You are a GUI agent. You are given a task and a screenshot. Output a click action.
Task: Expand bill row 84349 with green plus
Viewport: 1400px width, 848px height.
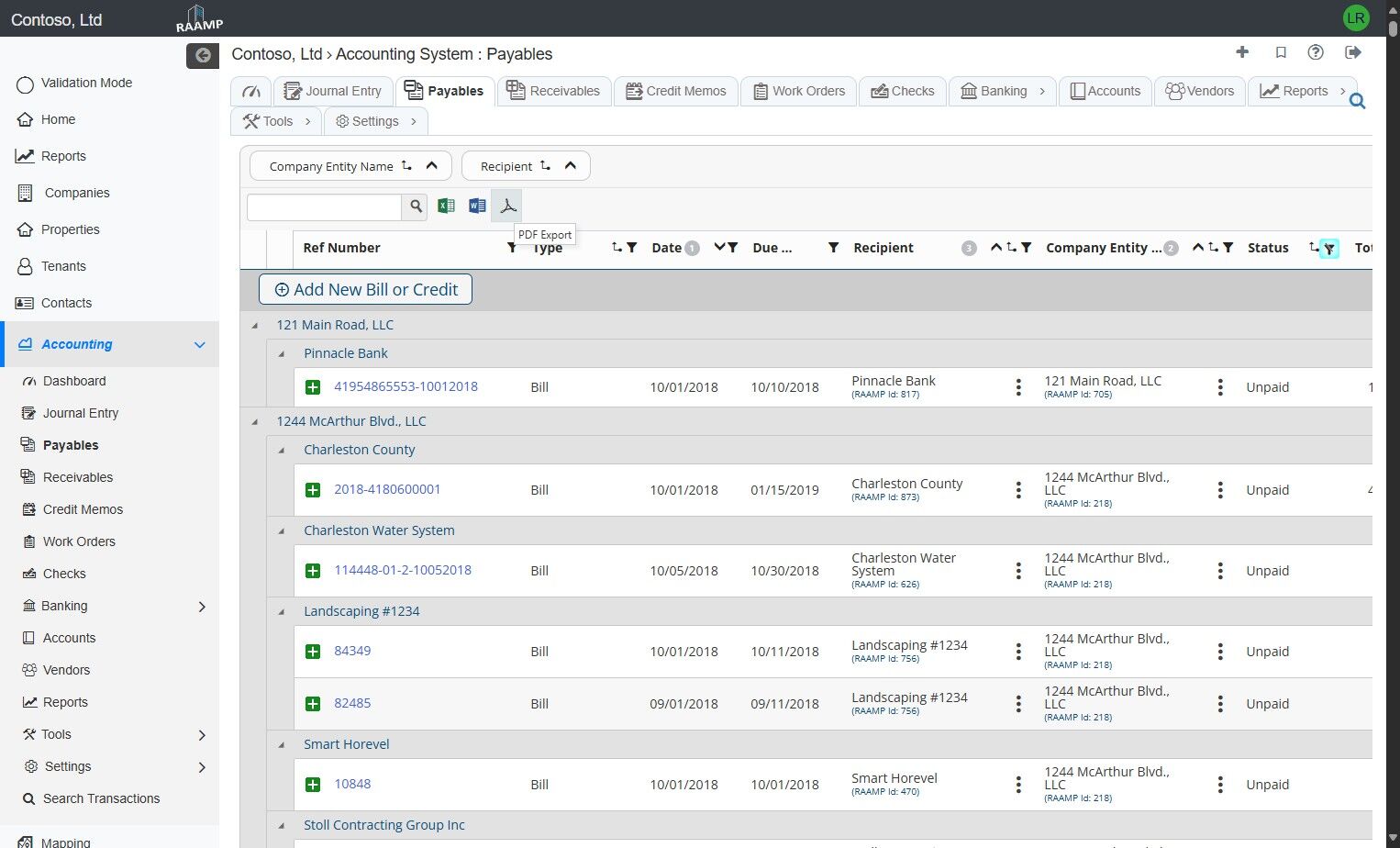[x=313, y=652]
